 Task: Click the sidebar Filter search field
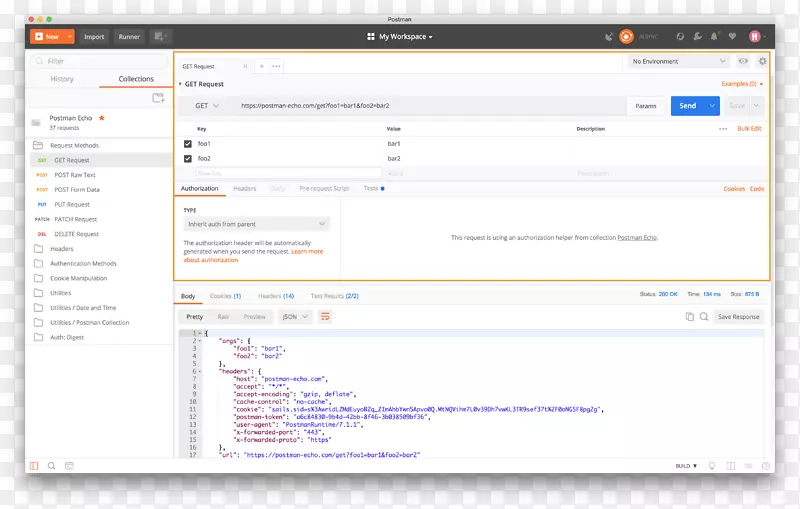pyautogui.click(x=99, y=61)
